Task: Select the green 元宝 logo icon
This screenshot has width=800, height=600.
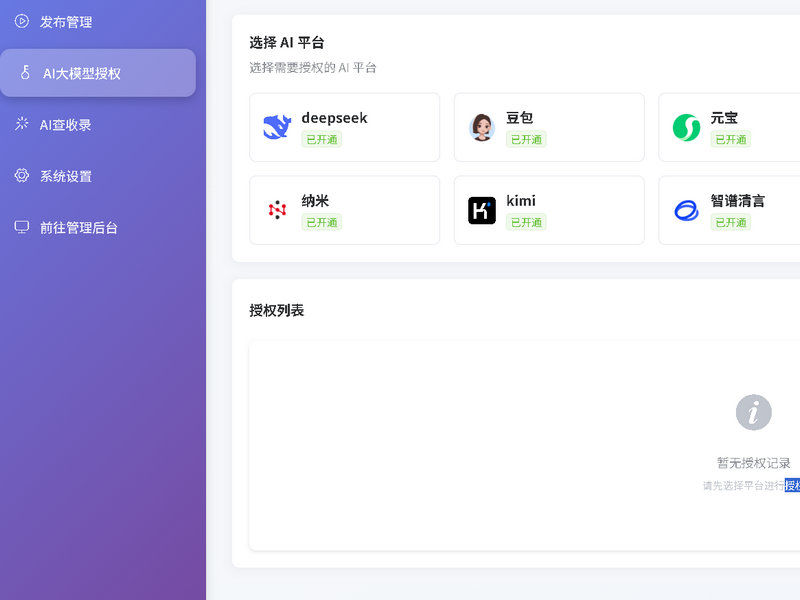Action: pos(686,127)
